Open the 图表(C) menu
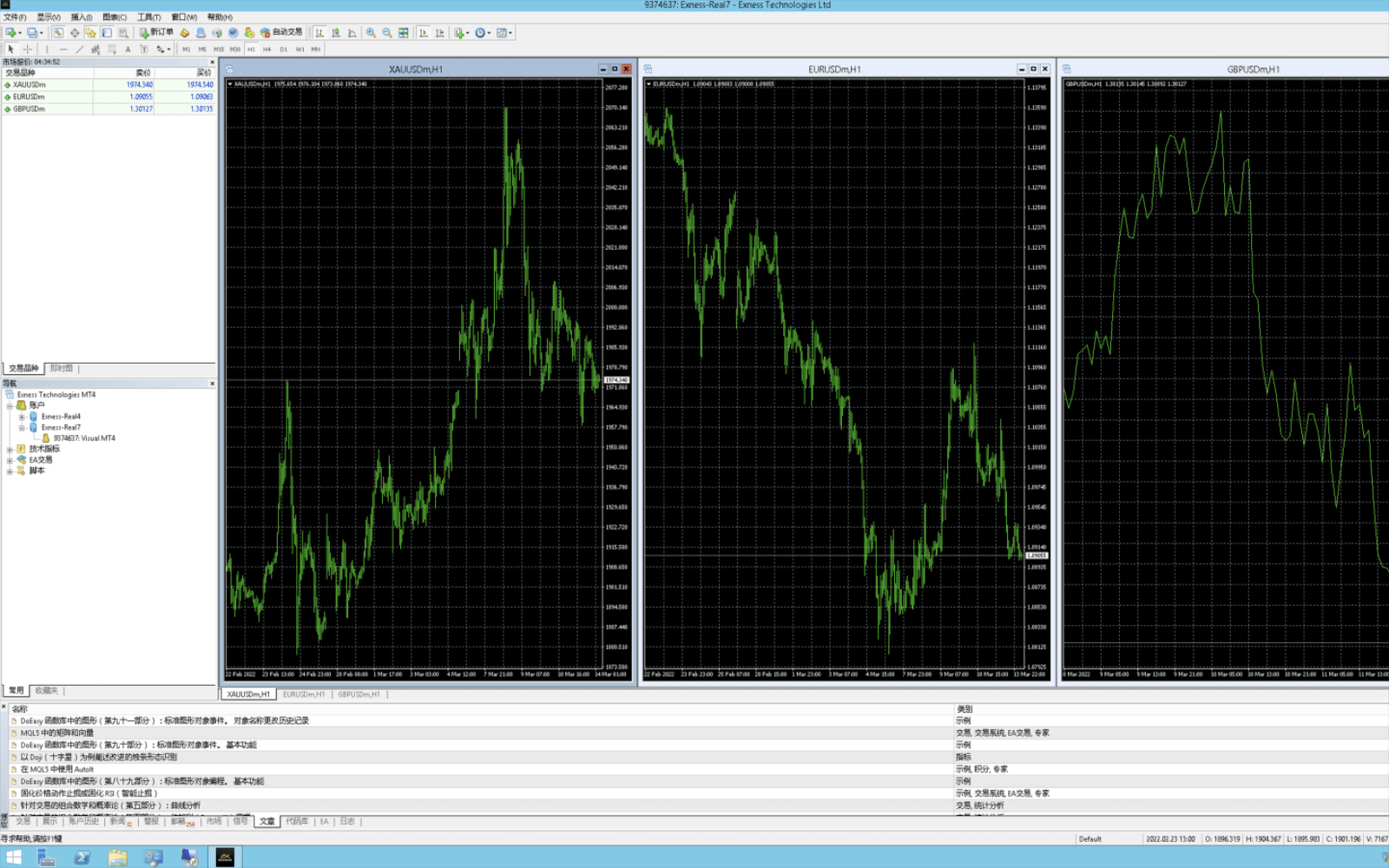This screenshot has height=868, width=1389. [114, 17]
